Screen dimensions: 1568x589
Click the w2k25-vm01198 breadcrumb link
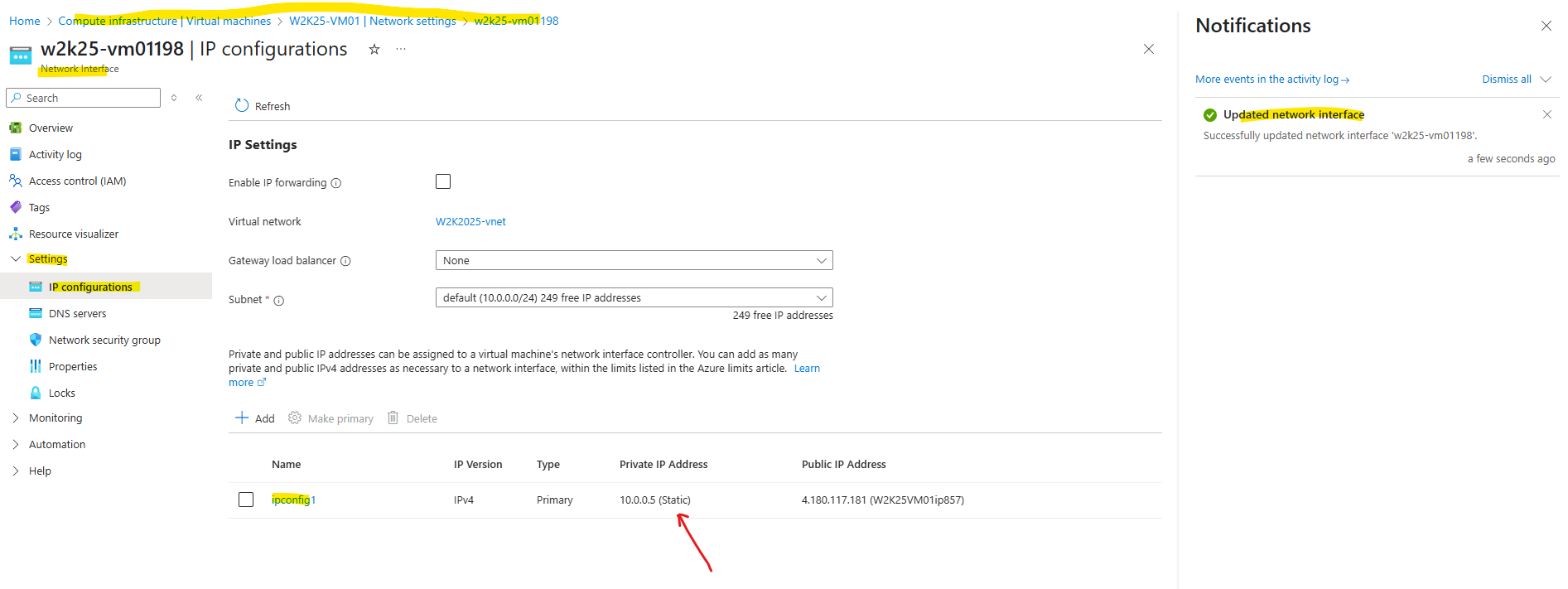pos(516,21)
